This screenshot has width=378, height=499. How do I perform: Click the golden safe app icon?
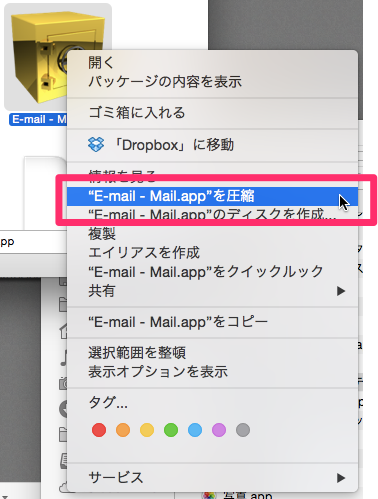pyautogui.click(x=39, y=57)
